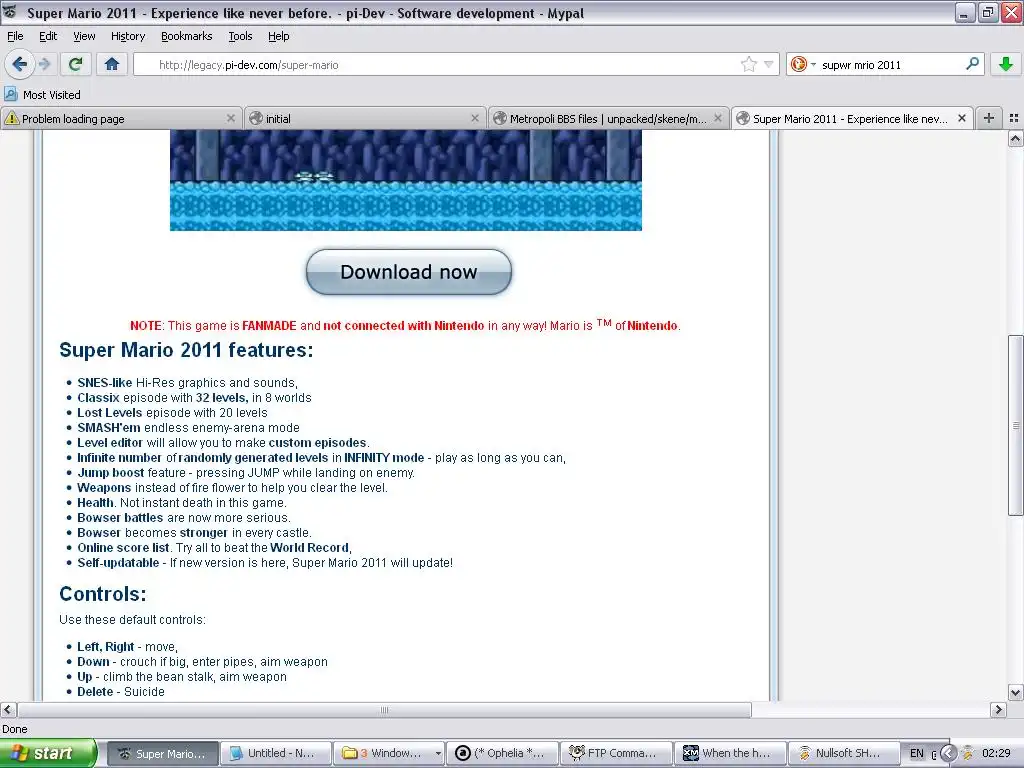
Task: Click the Forward arrow navigation button
Action: (x=44, y=64)
